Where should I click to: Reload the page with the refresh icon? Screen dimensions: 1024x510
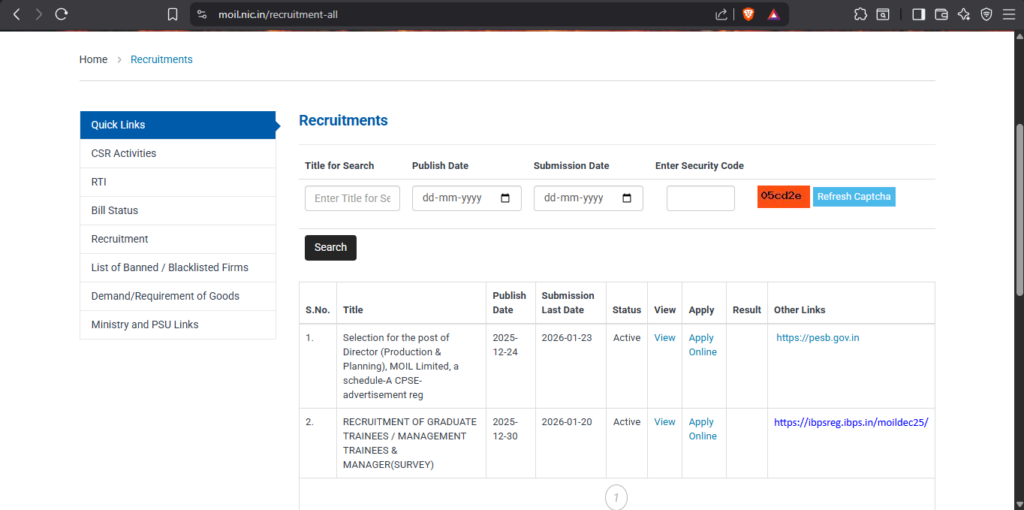coord(62,14)
